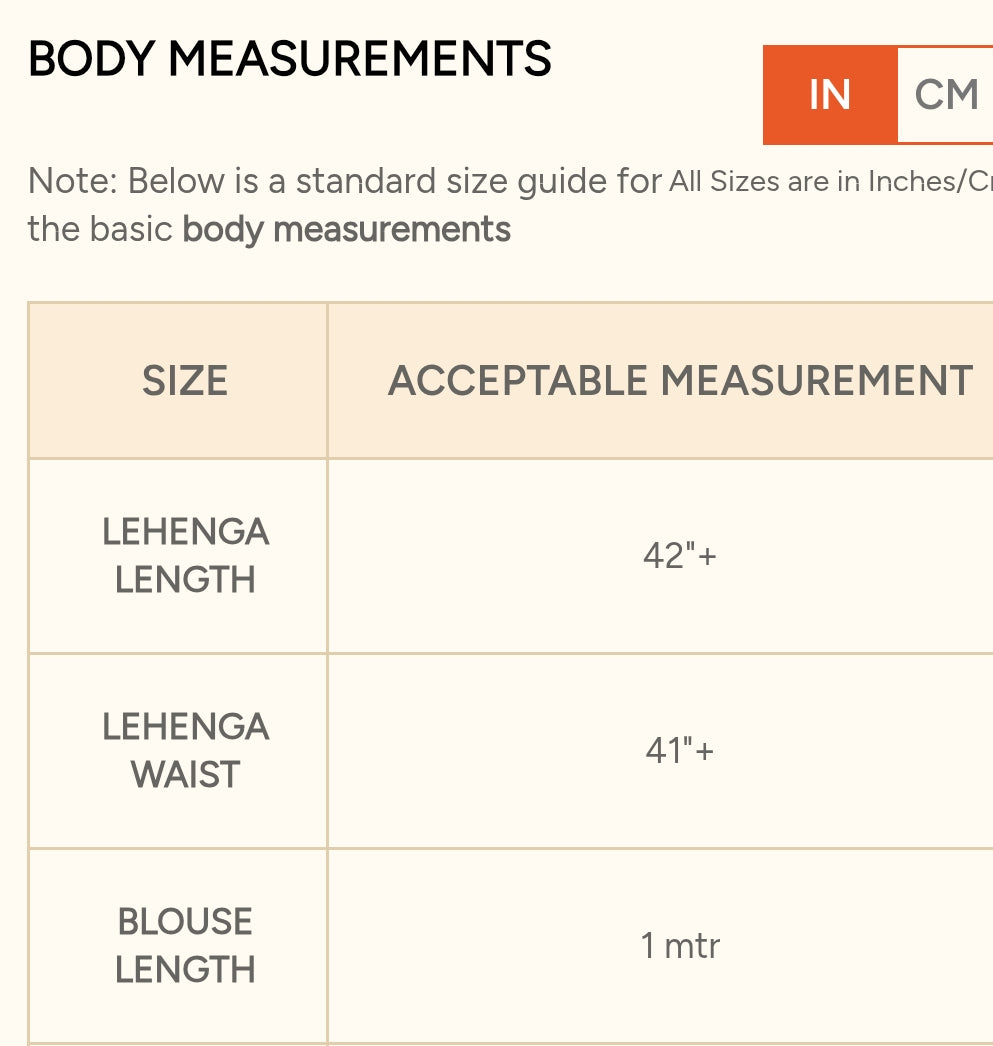
Task: Switch units to CM
Action: click(x=945, y=95)
